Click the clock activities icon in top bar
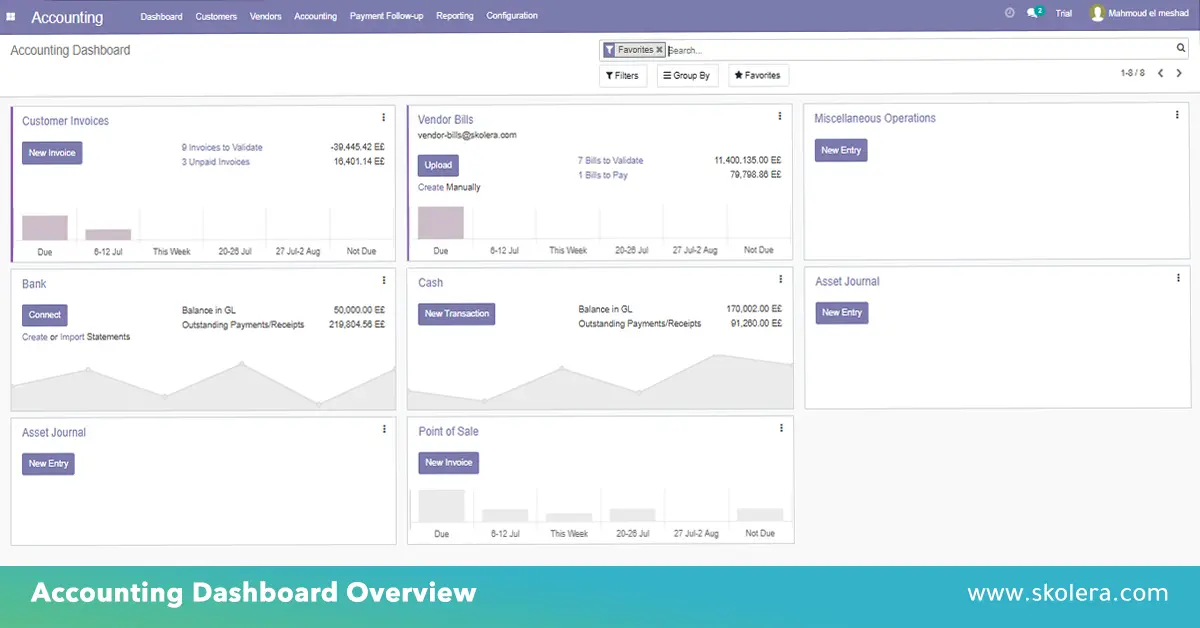 click(x=1009, y=13)
